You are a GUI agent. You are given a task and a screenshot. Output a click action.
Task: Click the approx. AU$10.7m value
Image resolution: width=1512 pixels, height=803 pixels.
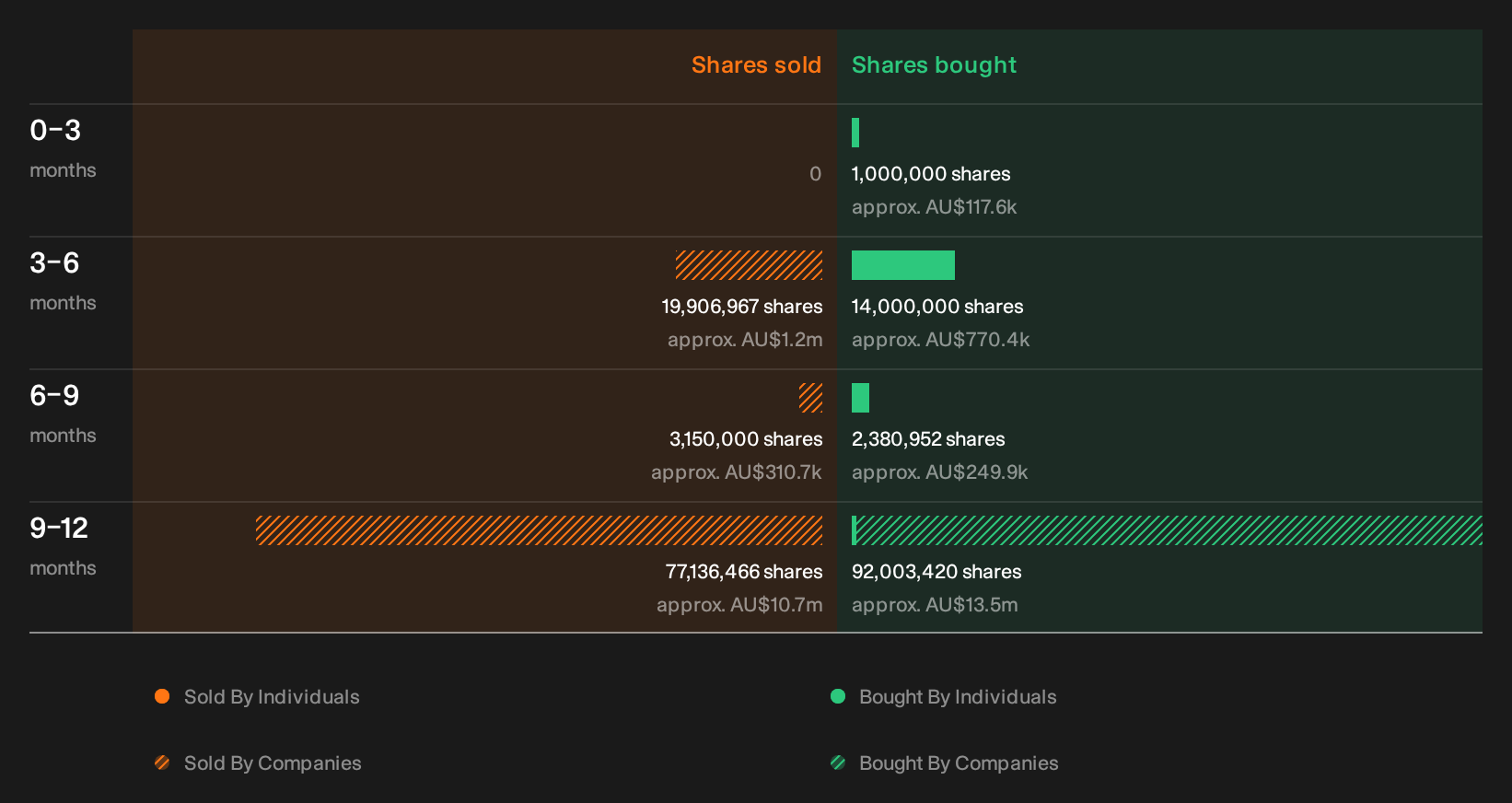point(739,605)
